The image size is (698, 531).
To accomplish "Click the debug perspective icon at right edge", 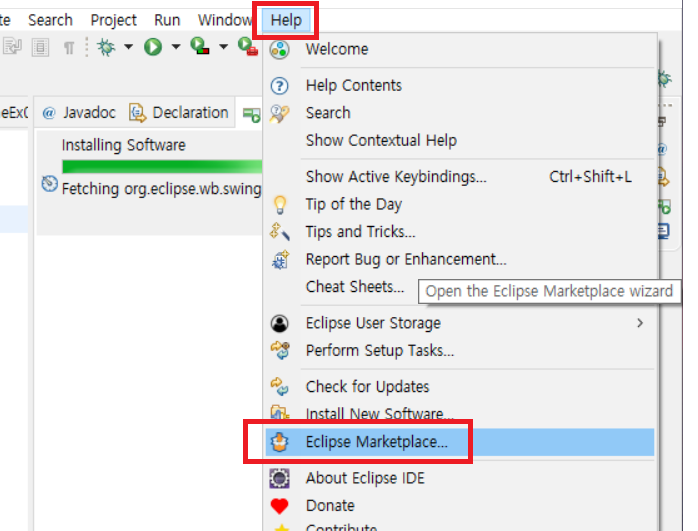I will tap(665, 79).
